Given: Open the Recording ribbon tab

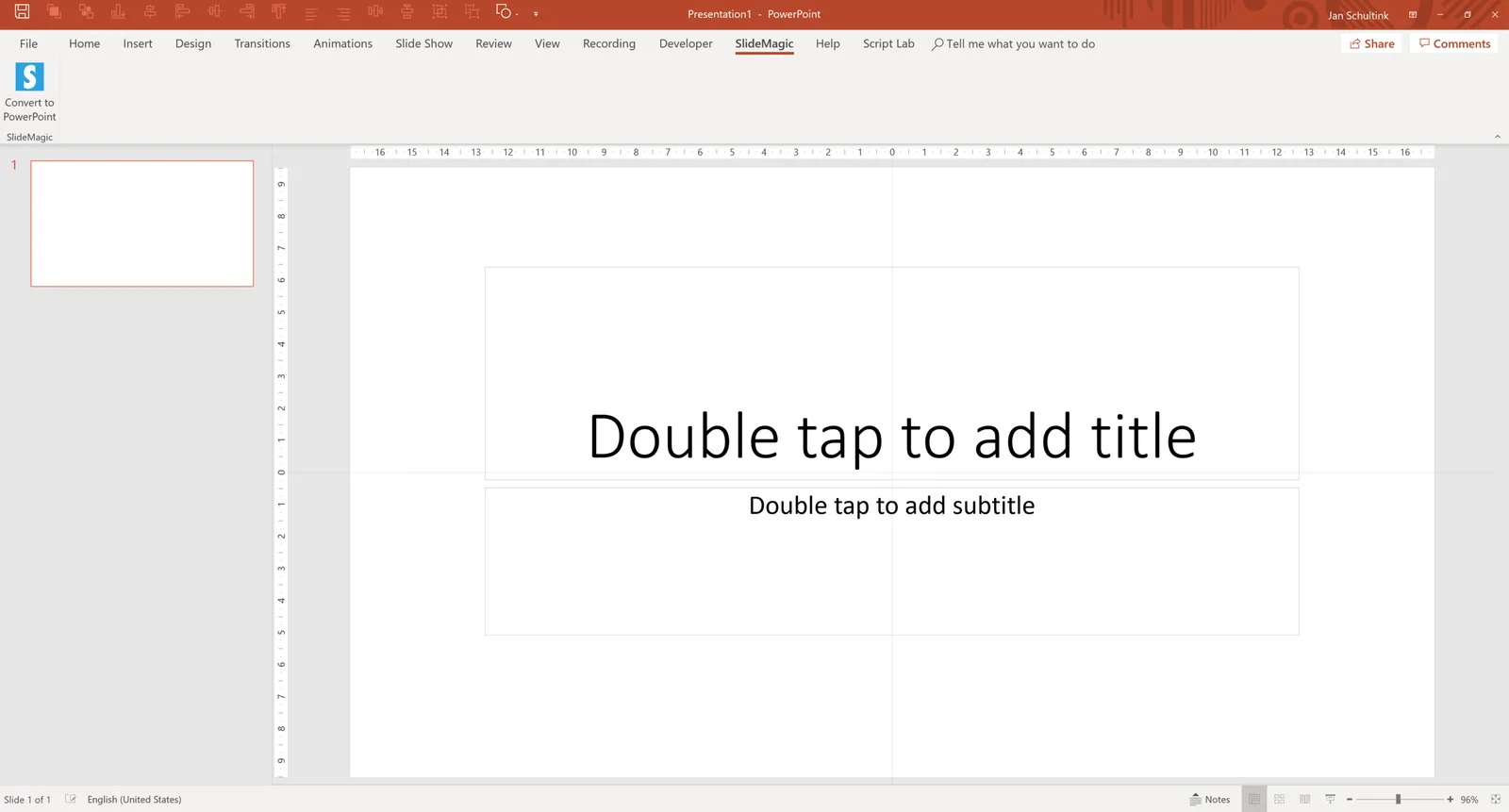Looking at the screenshot, I should pyautogui.click(x=609, y=43).
